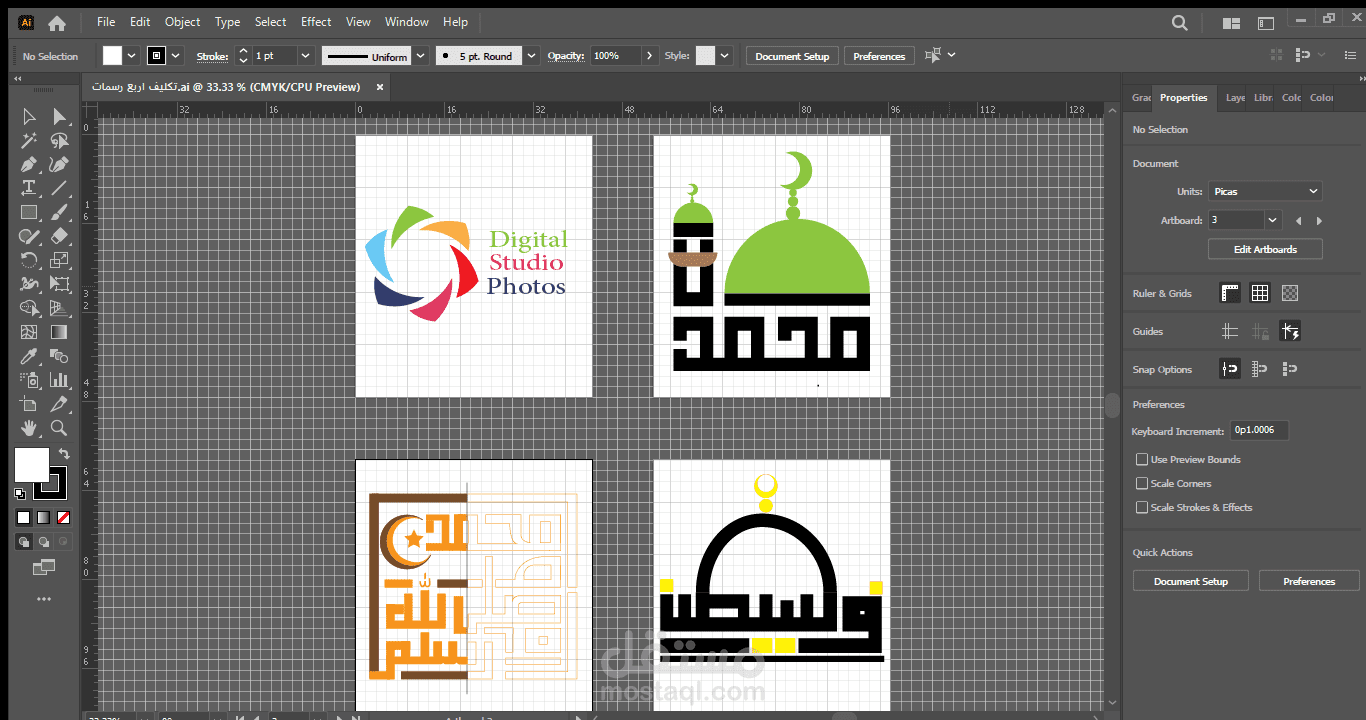This screenshot has height=720, width=1366.
Task: Click Preferences under Quick Actions
Action: 1309,581
